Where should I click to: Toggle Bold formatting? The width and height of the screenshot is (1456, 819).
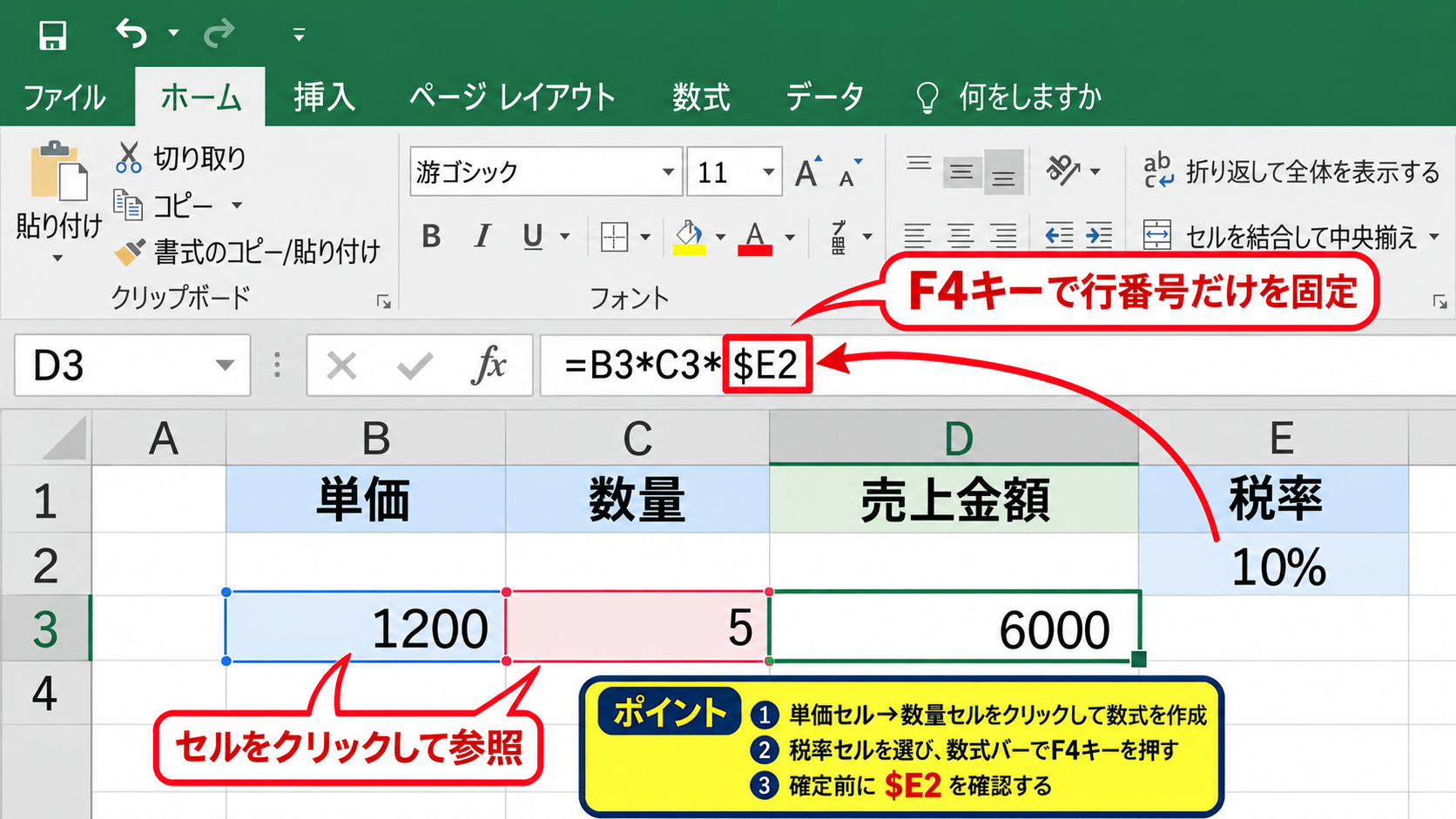(431, 236)
